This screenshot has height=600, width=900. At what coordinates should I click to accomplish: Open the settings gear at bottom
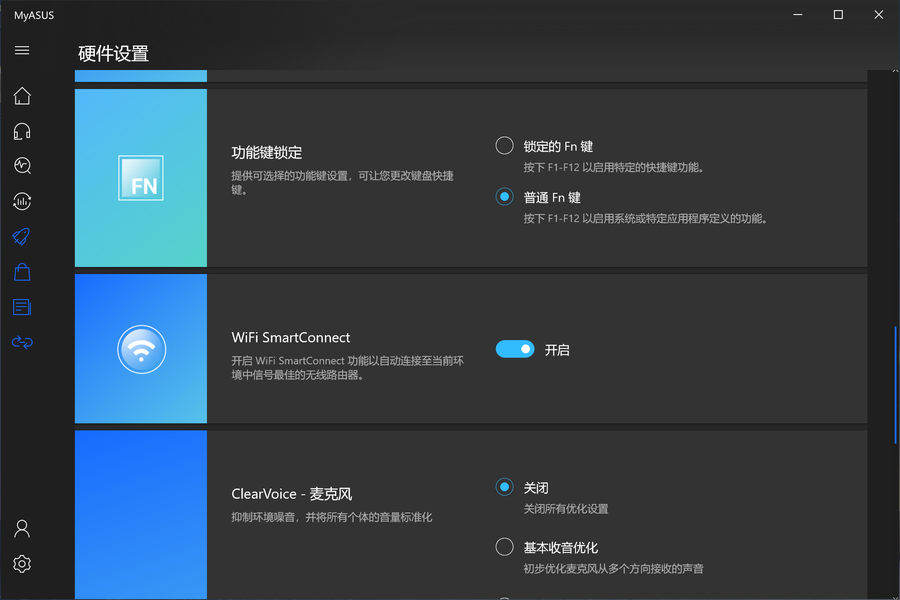click(22, 563)
